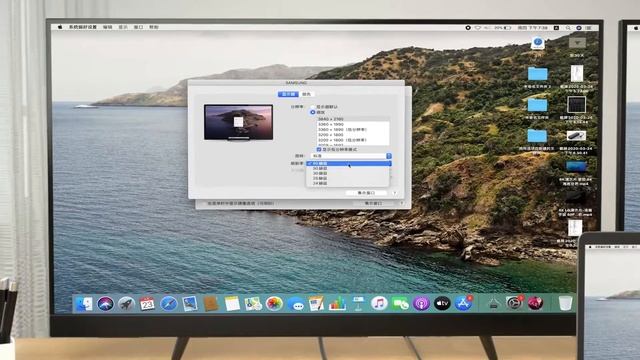Switch to the 显示器 tab

pyautogui.click(x=288, y=94)
